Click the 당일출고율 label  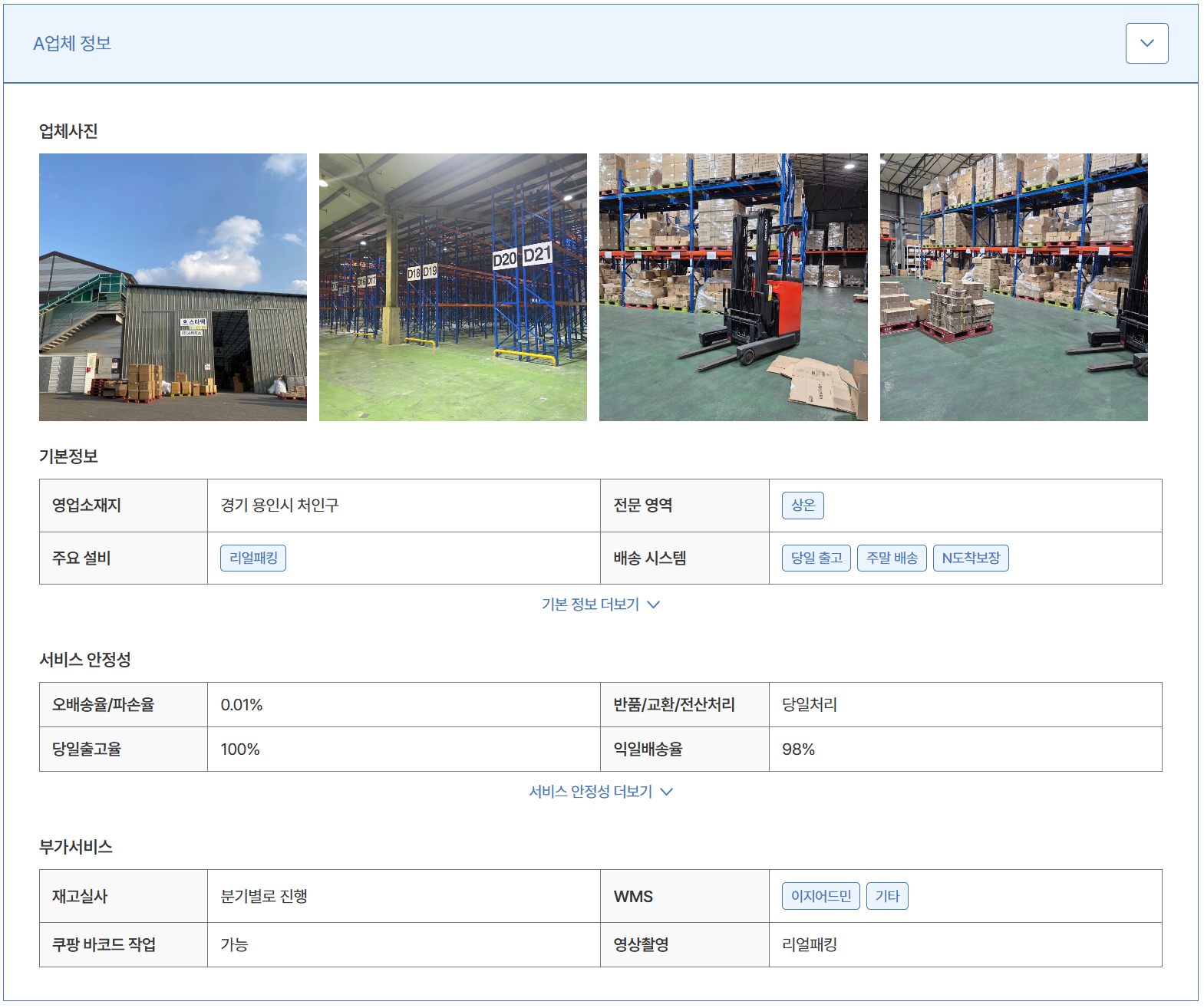tap(87, 749)
